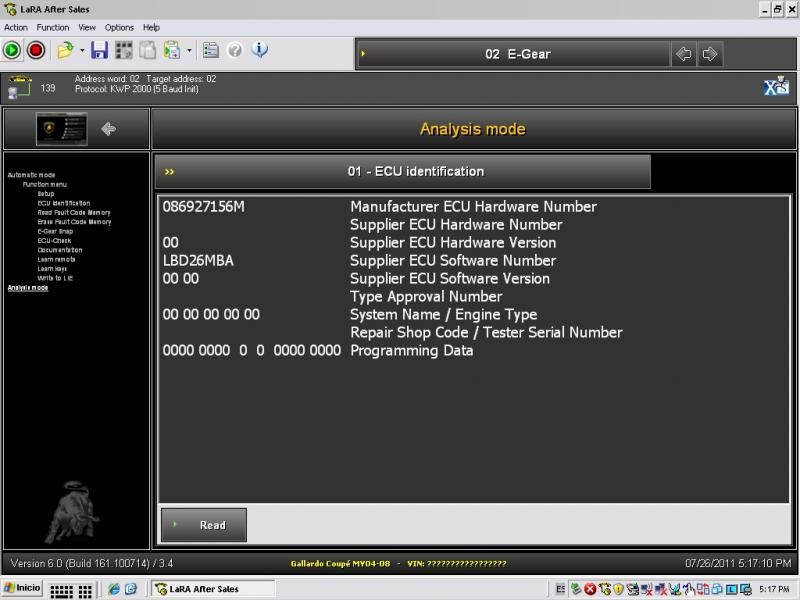Click the Read button
This screenshot has width=800, height=600.
204,524
